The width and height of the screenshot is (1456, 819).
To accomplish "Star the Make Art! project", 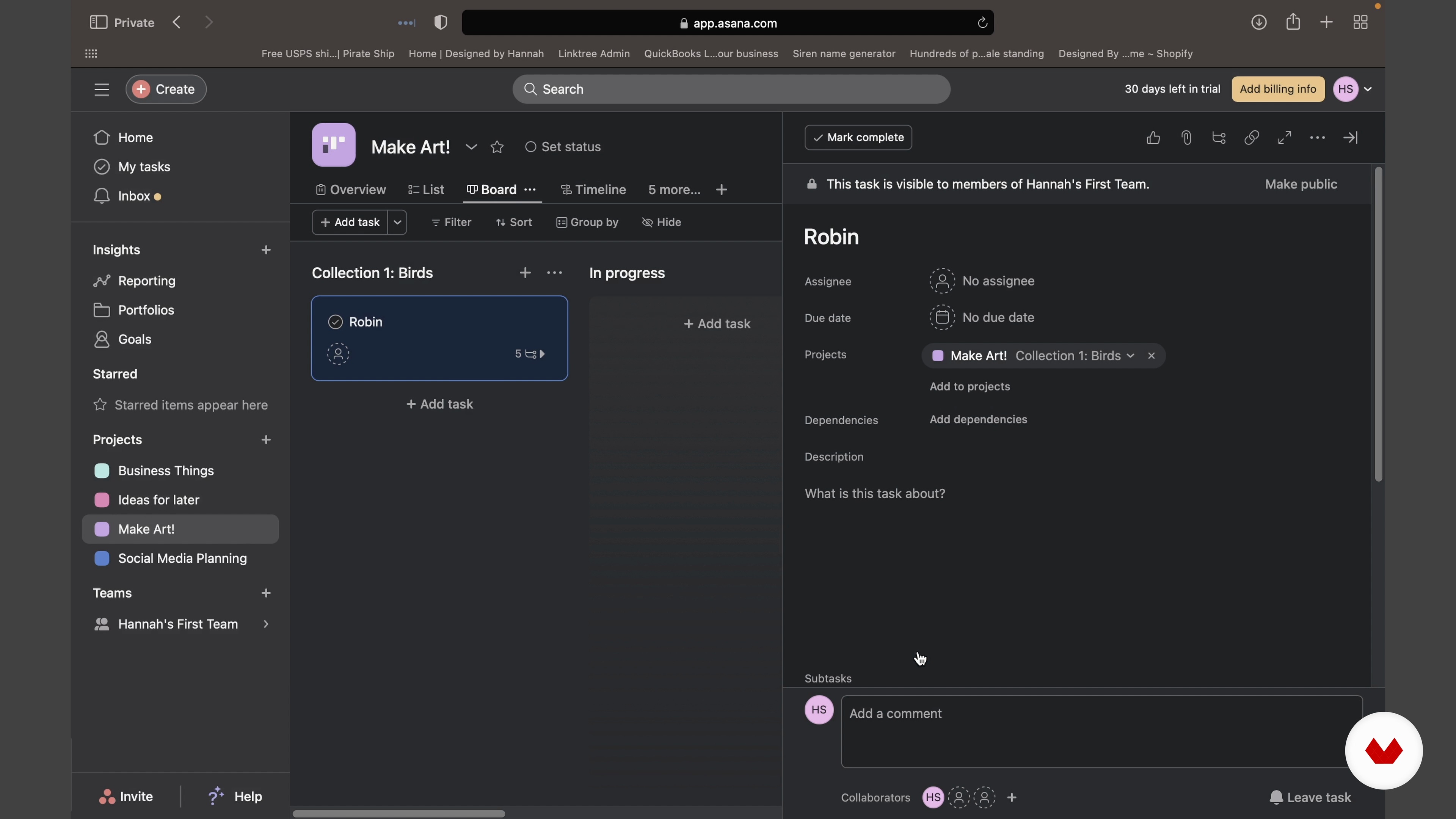I will 497,147.
